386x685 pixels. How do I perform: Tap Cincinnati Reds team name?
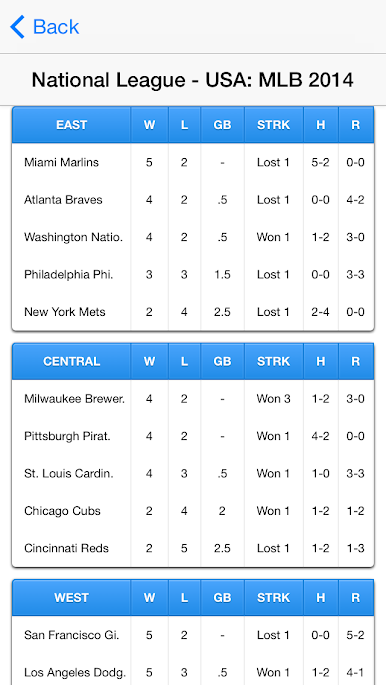(66, 548)
